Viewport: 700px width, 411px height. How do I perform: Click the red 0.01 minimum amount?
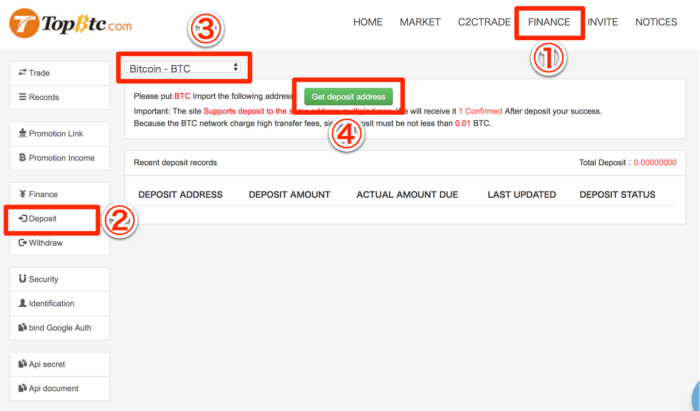(x=462, y=123)
